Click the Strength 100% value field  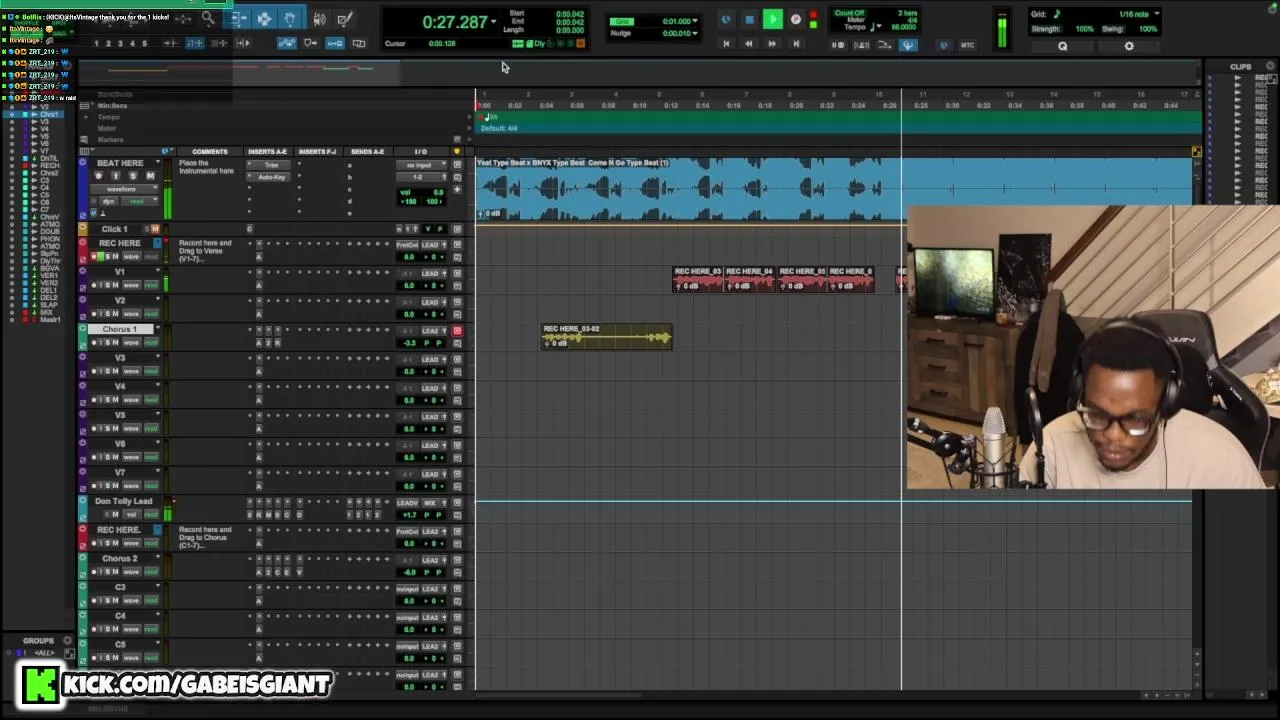1085,29
